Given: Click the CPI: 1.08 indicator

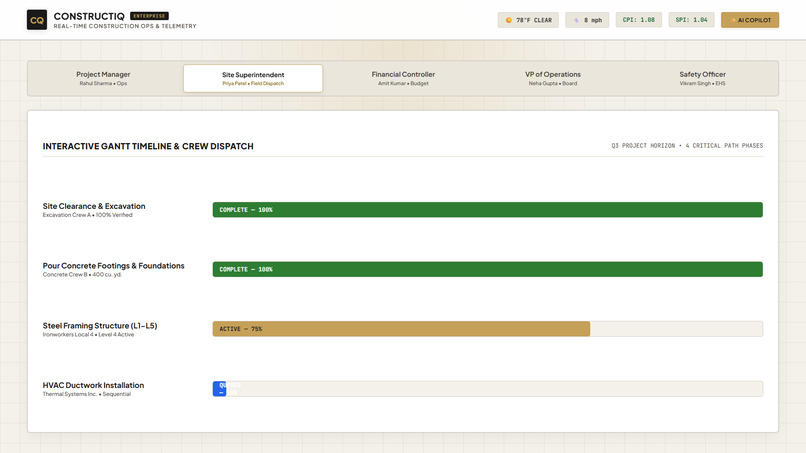Looking at the screenshot, I should [638, 20].
